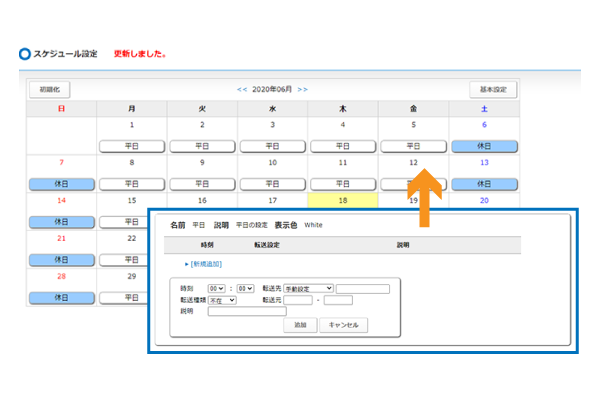600x400 pixels.
Task: Select 休日 button under Saturday June 6
Action: click(484, 146)
